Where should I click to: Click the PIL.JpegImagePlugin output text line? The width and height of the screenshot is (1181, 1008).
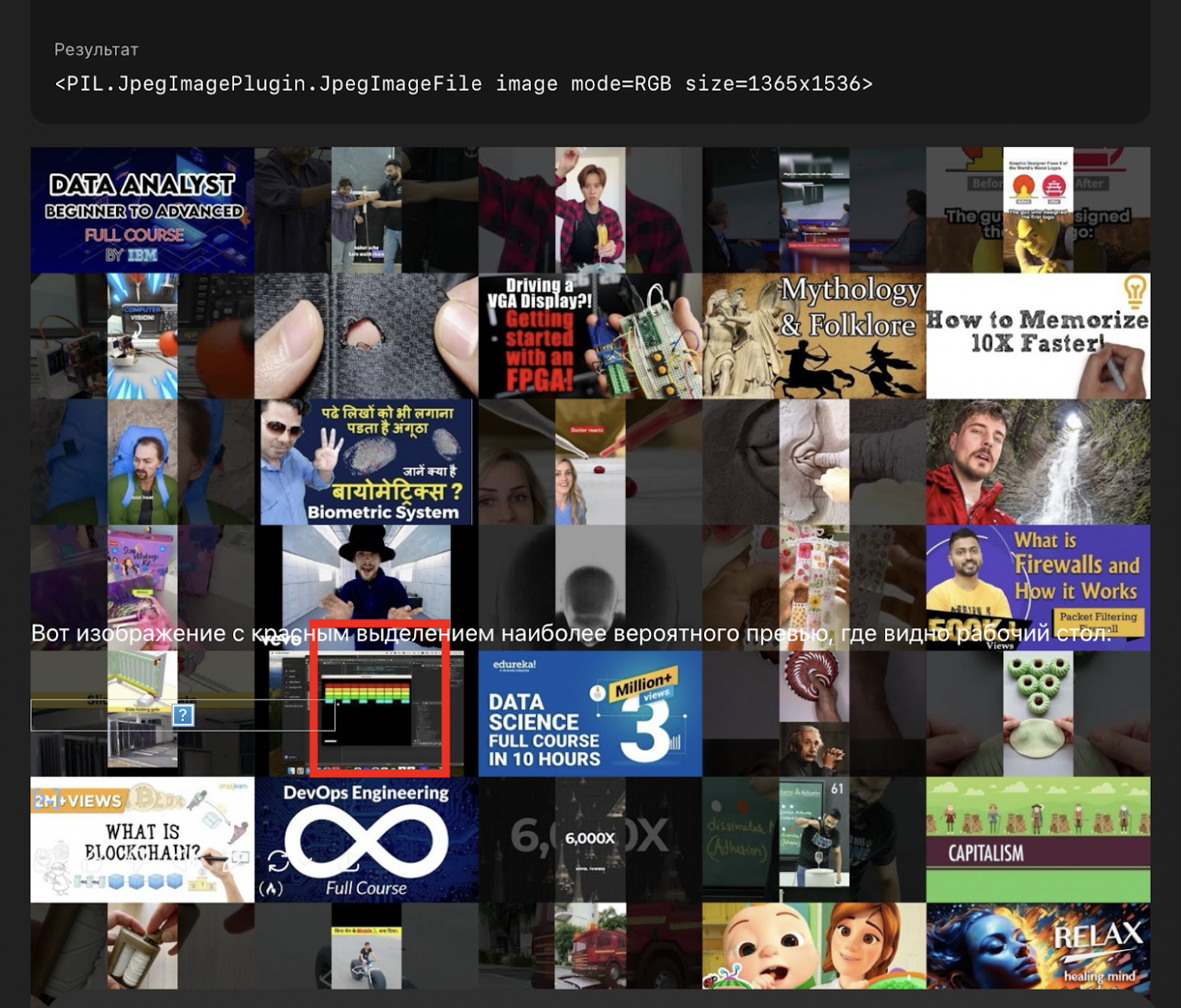point(464,83)
